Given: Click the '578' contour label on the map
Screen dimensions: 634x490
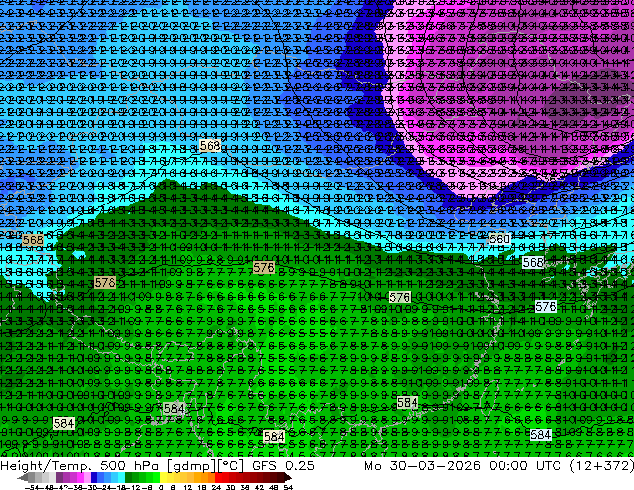Looking at the screenshot, I should click(105, 282).
